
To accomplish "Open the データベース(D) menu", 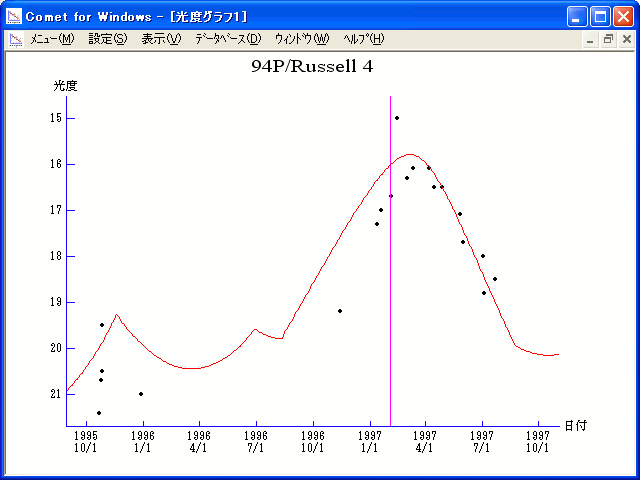I will pyautogui.click(x=228, y=39).
